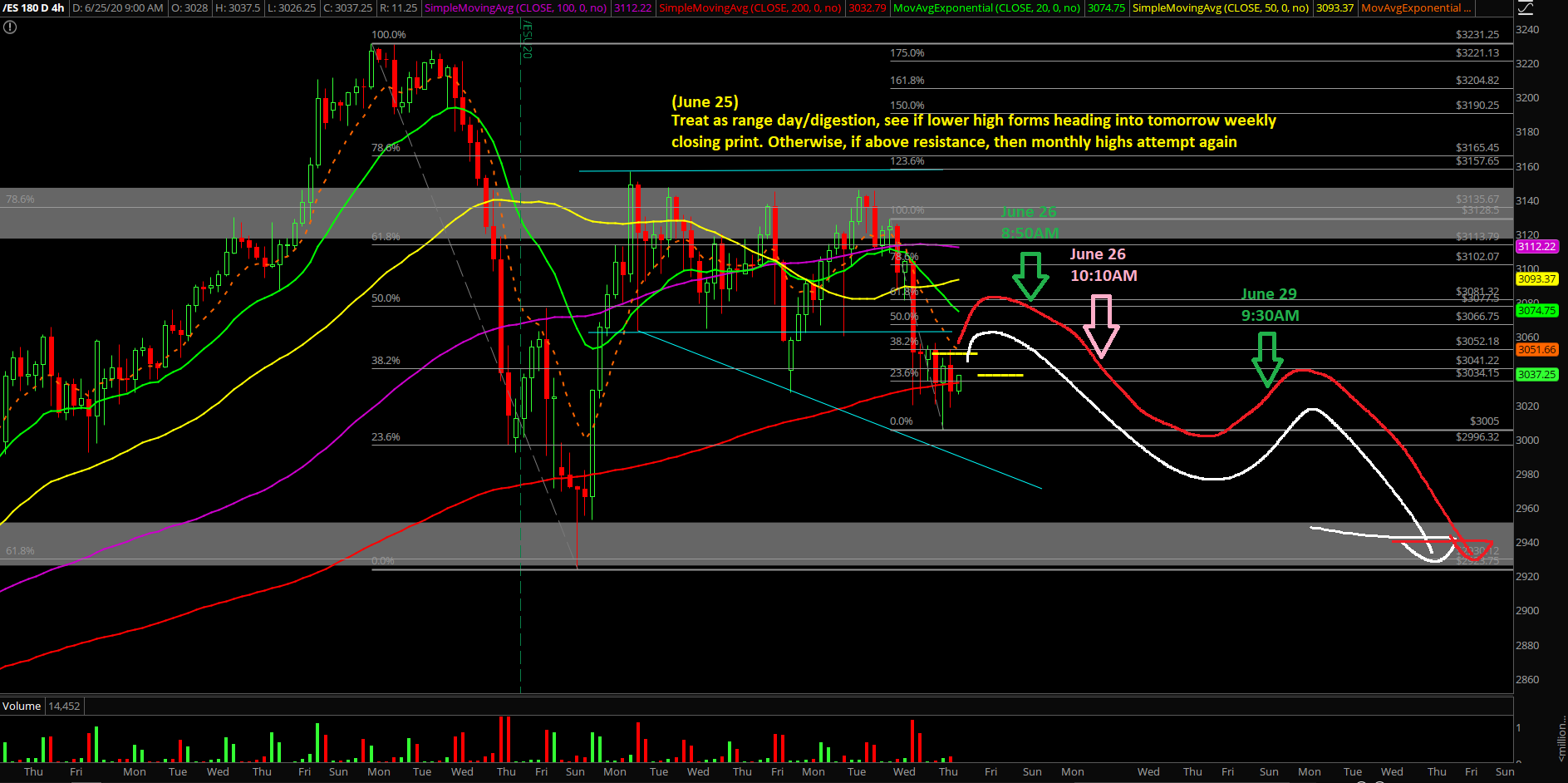Viewport: 1568px width, 783px height.
Task: Click the /ES 180 D 4h symbol label
Action: (33, 7)
